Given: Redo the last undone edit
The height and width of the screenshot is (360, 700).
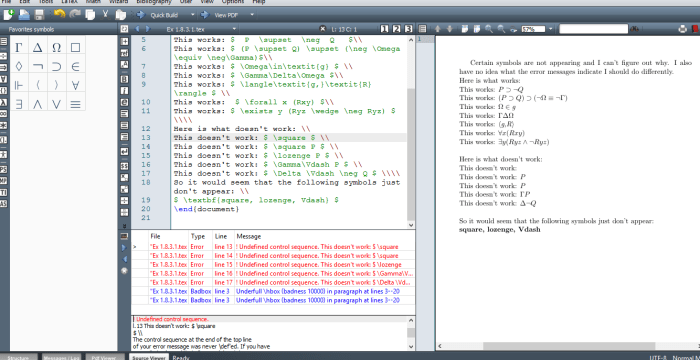Looking at the screenshot, I should [75, 15].
